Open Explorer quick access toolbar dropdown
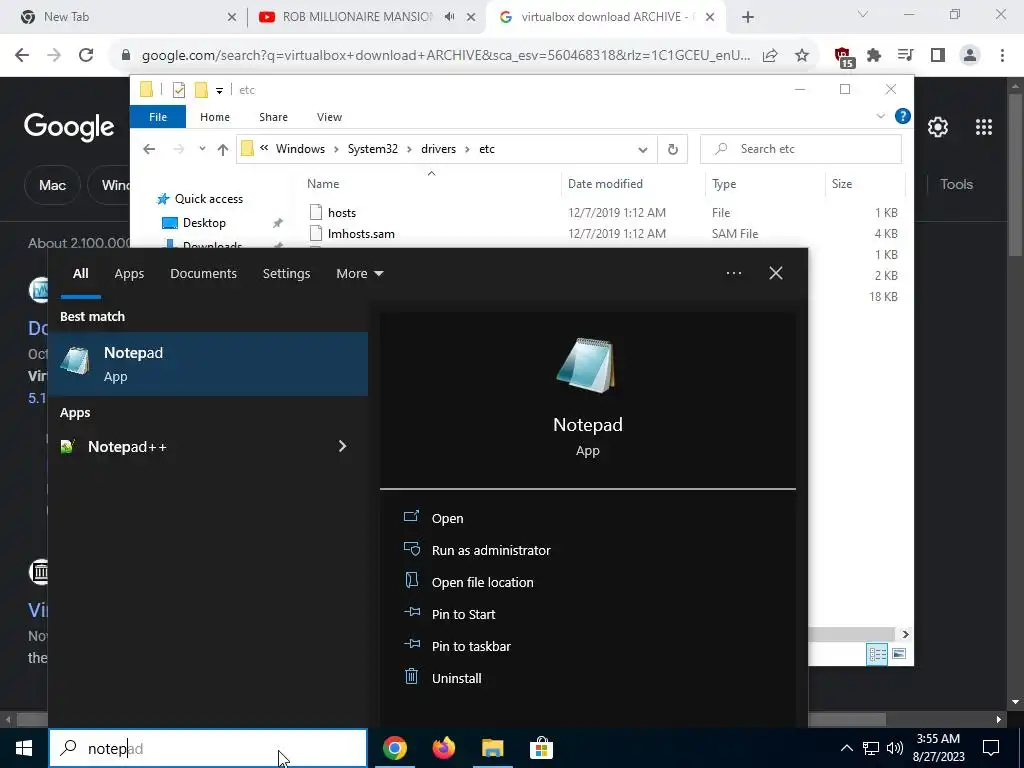This screenshot has height=768, width=1024. tap(219, 90)
